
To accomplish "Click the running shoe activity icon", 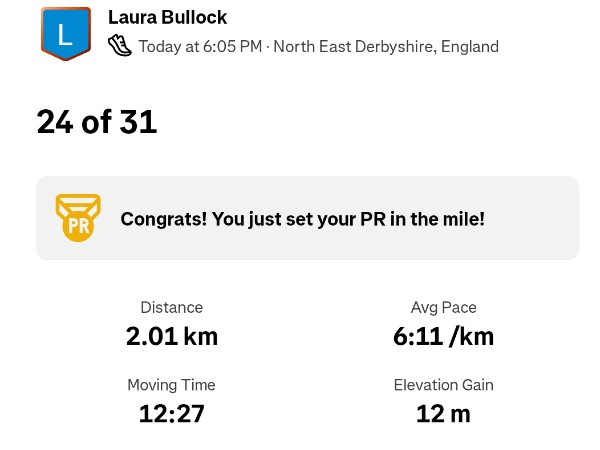I will point(119,46).
